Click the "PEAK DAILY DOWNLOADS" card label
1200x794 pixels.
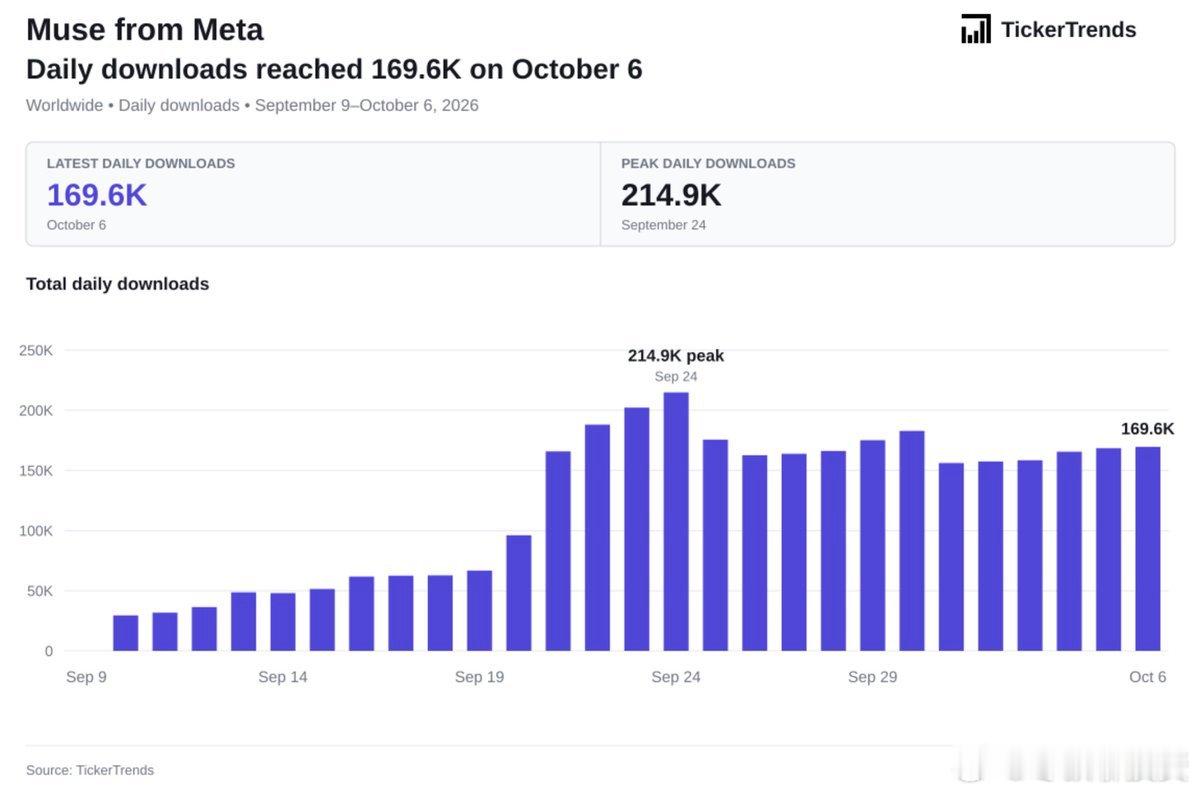(x=708, y=163)
